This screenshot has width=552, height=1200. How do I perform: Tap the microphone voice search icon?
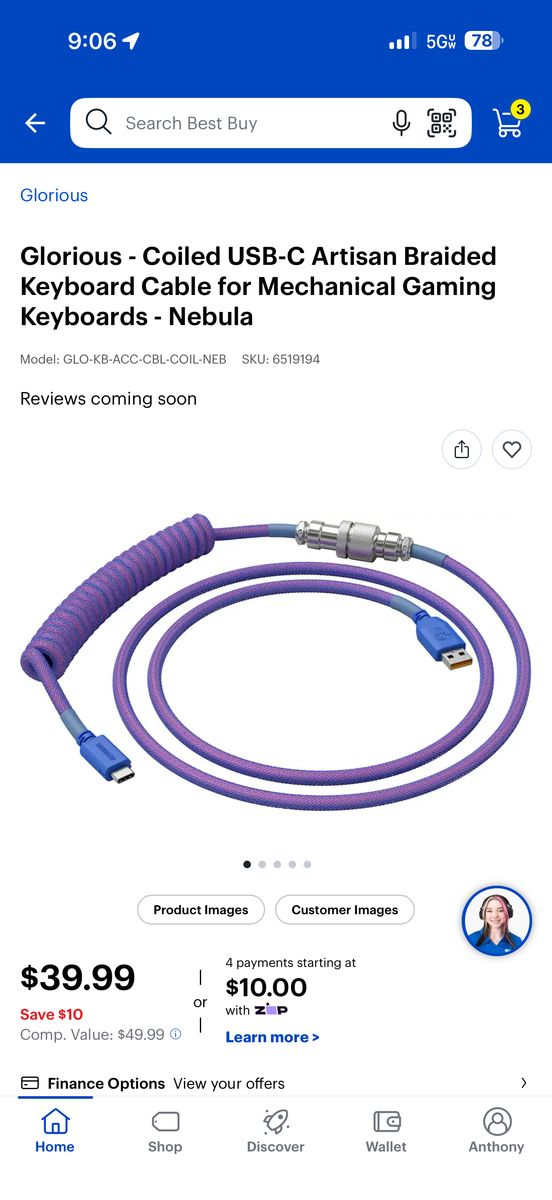pyautogui.click(x=401, y=123)
